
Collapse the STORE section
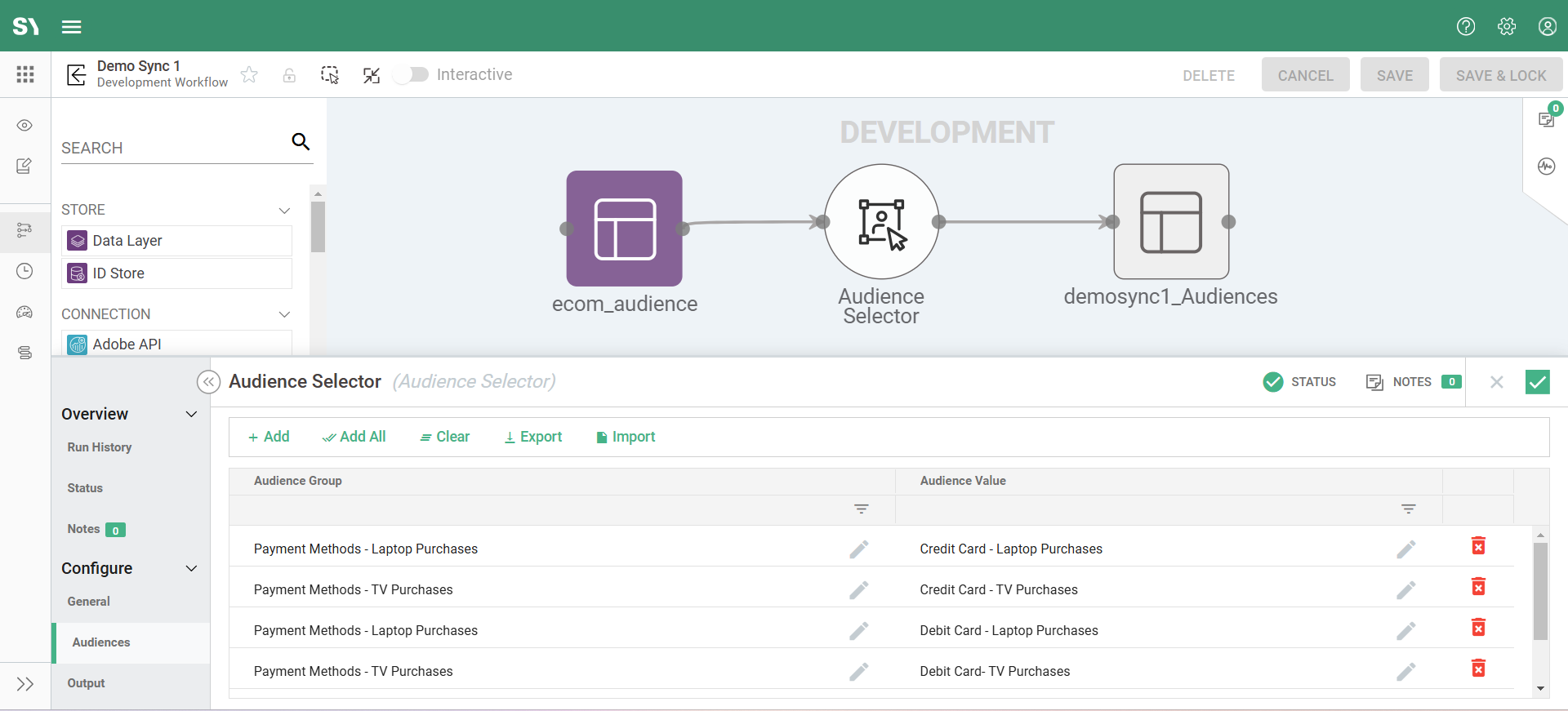284,211
